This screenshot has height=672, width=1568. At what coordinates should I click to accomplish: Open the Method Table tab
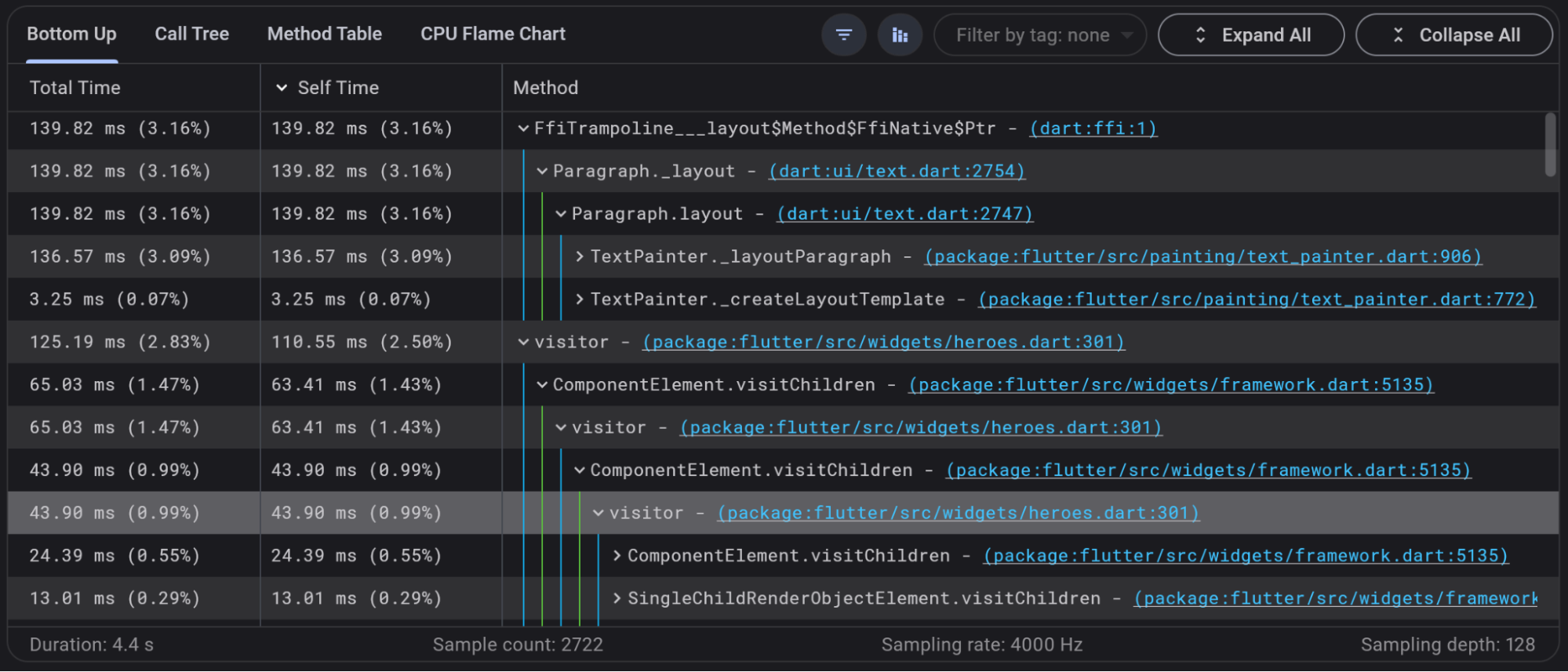pos(324,35)
